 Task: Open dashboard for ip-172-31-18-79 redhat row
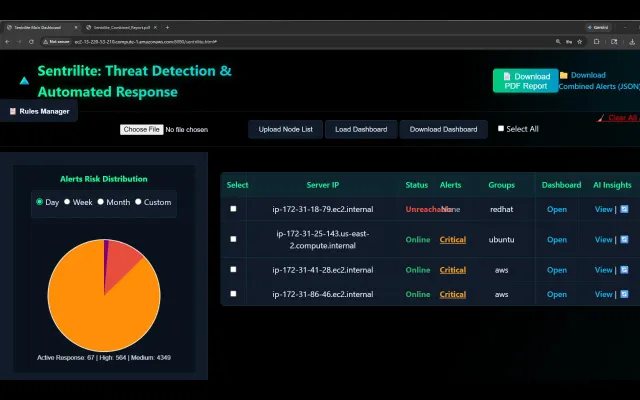tap(557, 209)
